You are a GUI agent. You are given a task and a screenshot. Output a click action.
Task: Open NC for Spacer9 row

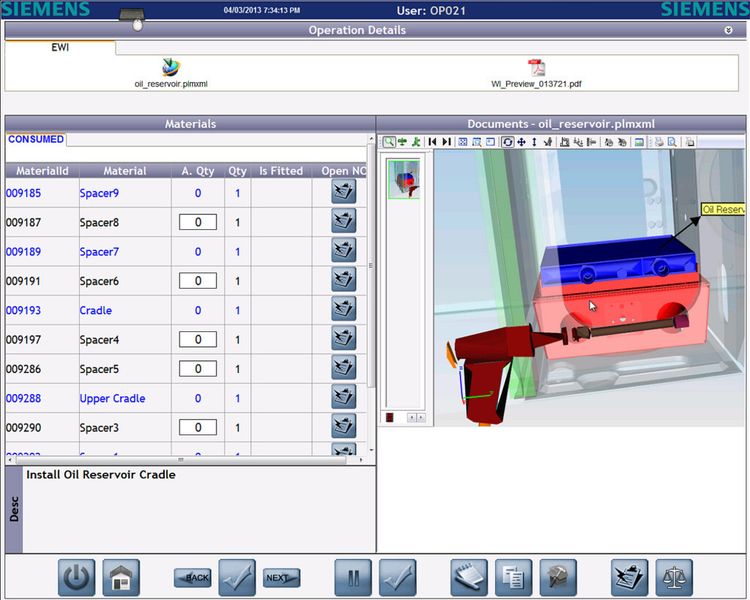point(343,191)
